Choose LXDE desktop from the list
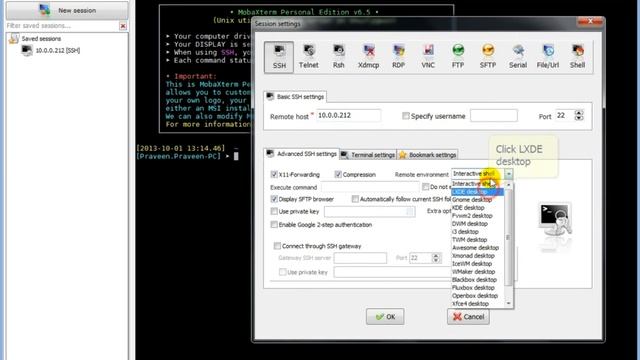The width and height of the screenshot is (640, 360). point(478,192)
